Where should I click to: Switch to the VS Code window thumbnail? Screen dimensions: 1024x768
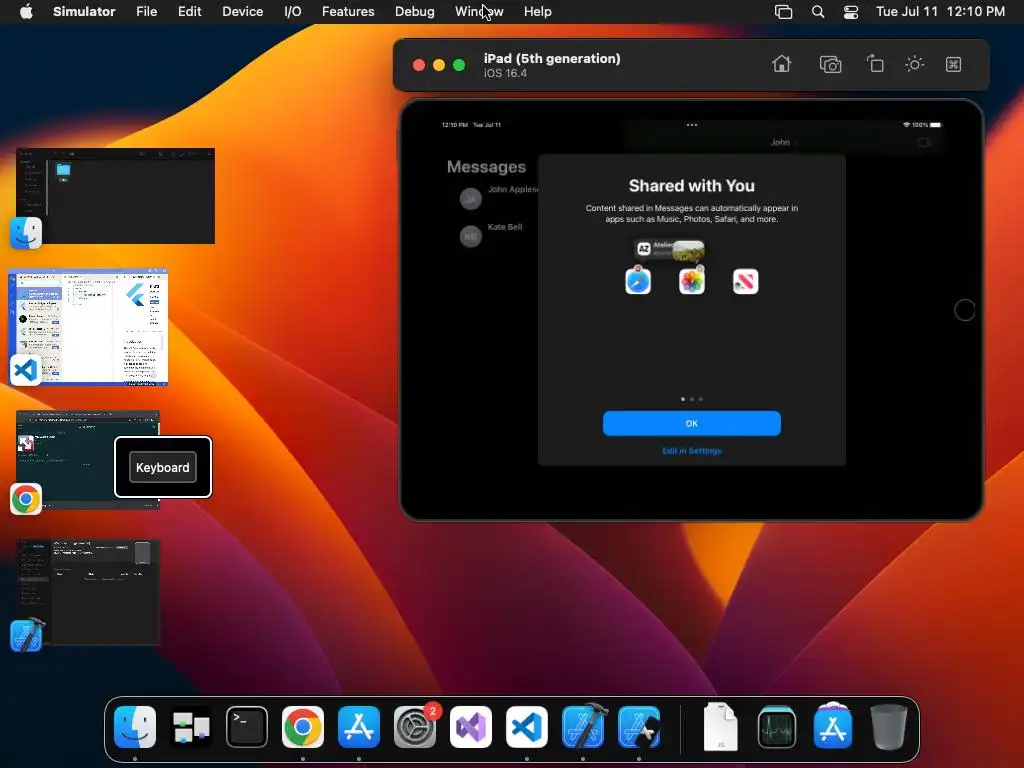coord(88,327)
